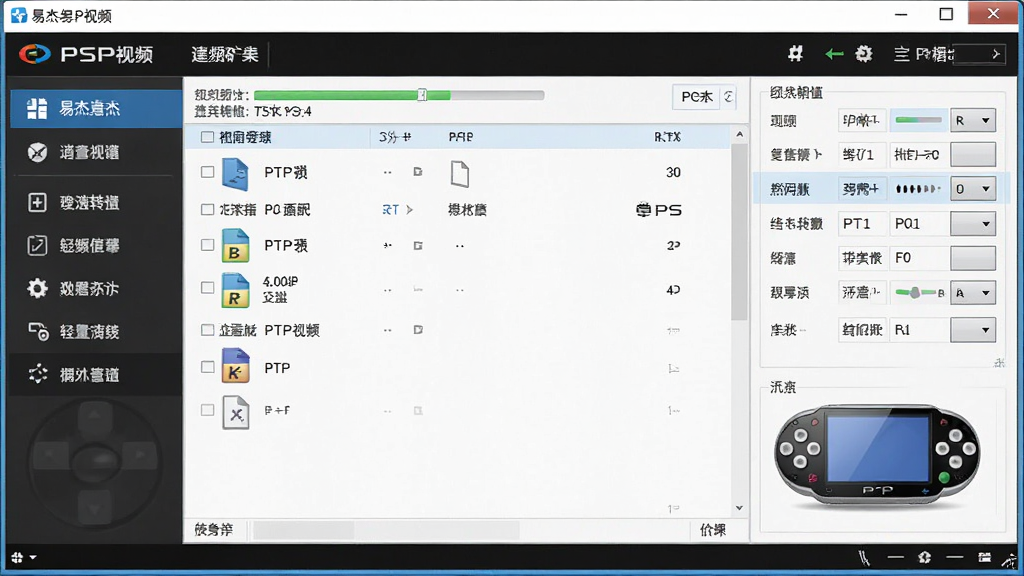Open the caret beside bottom-left grid icon
The height and width of the screenshot is (576, 1024).
coord(33,558)
